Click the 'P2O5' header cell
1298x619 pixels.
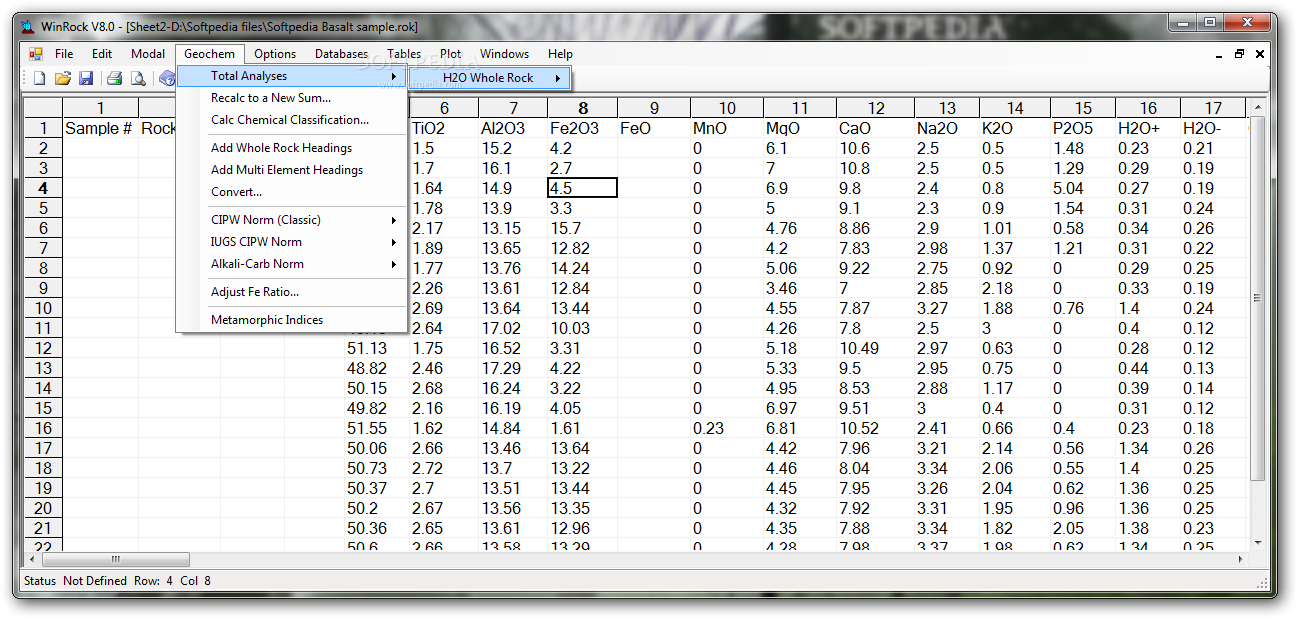[x=1083, y=128]
